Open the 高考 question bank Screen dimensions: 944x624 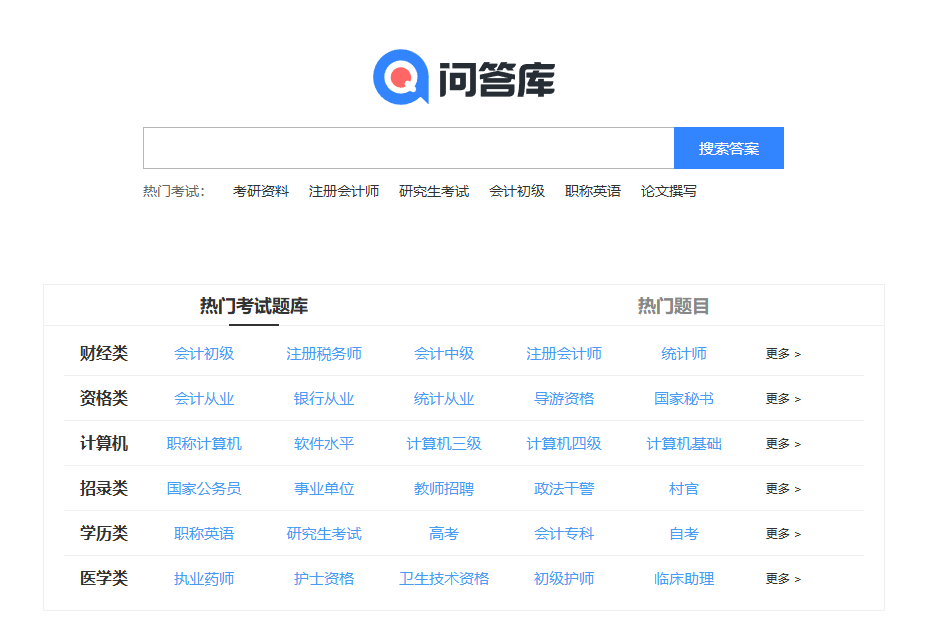(444, 534)
